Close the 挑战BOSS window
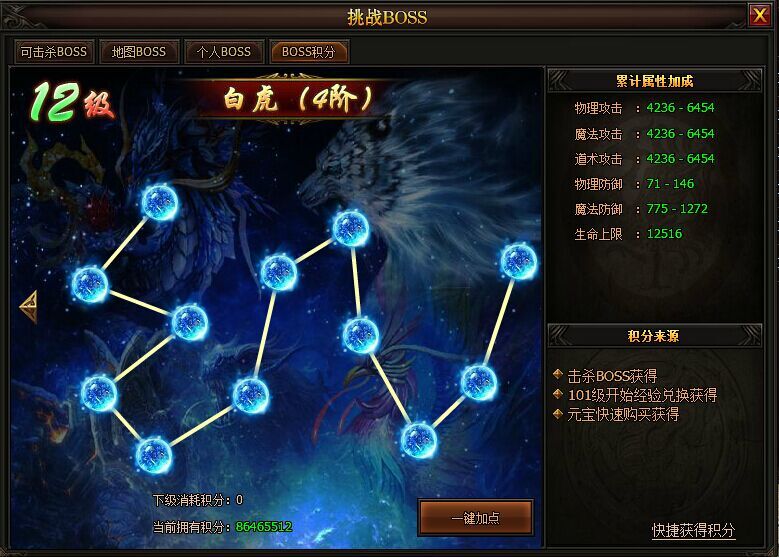 (760, 15)
